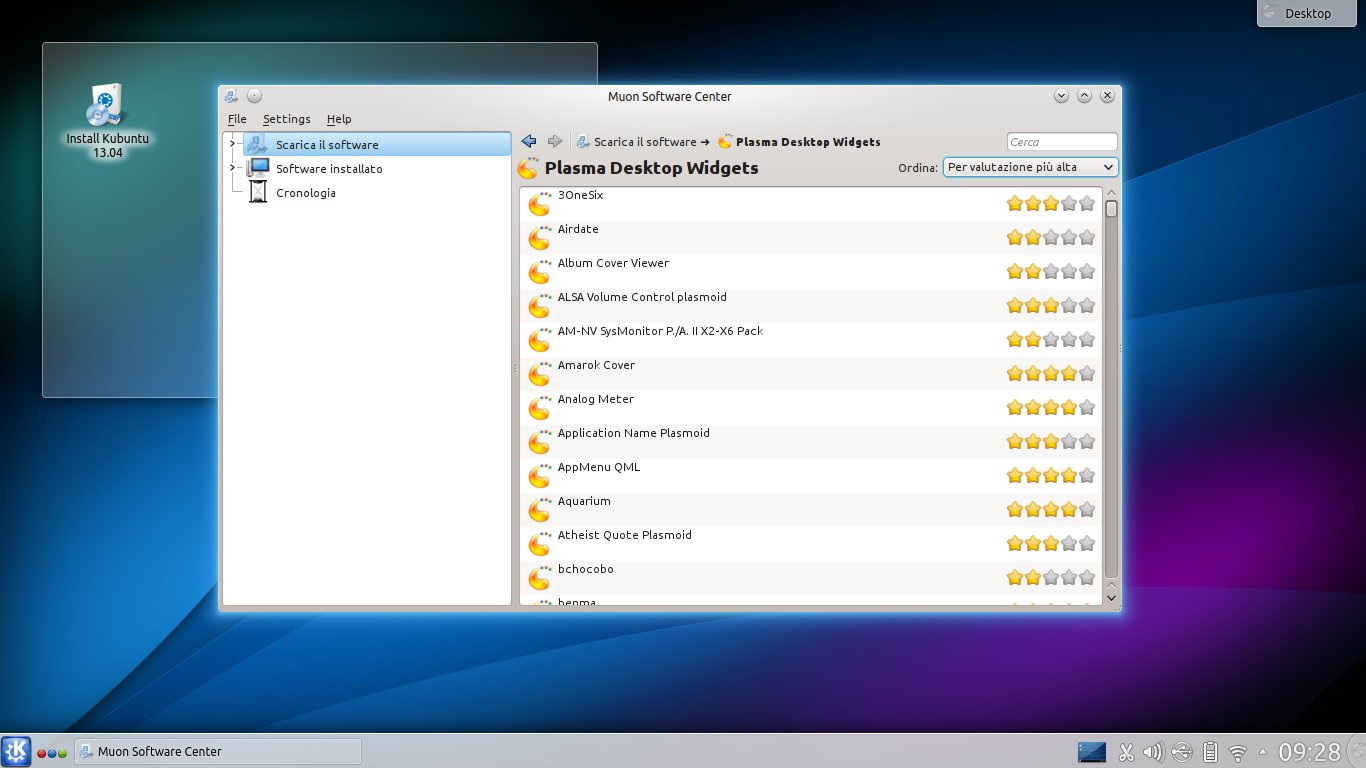Expand hidden system tray icons arrow
The width and height of the screenshot is (1366, 768).
1262,752
